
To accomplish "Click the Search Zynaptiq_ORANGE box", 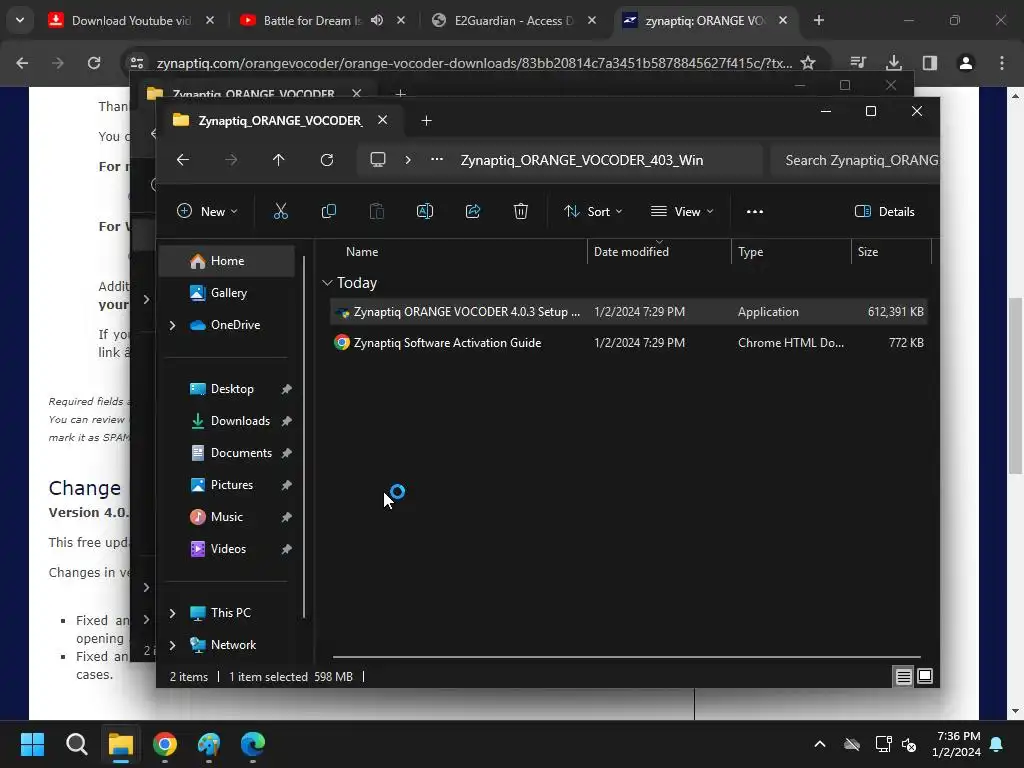I will (x=854, y=160).
